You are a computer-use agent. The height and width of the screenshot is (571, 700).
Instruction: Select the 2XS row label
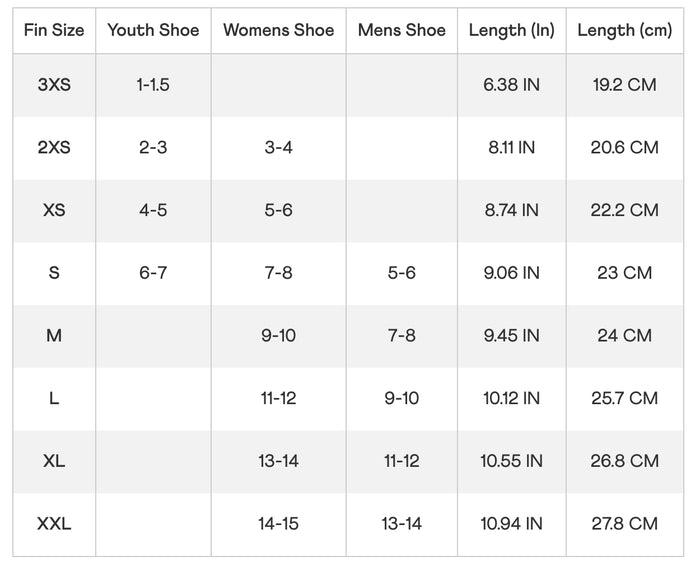pos(54,147)
